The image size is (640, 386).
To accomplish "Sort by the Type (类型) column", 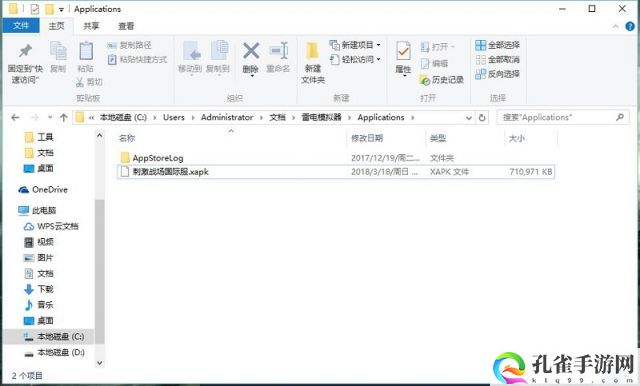I will [x=438, y=138].
